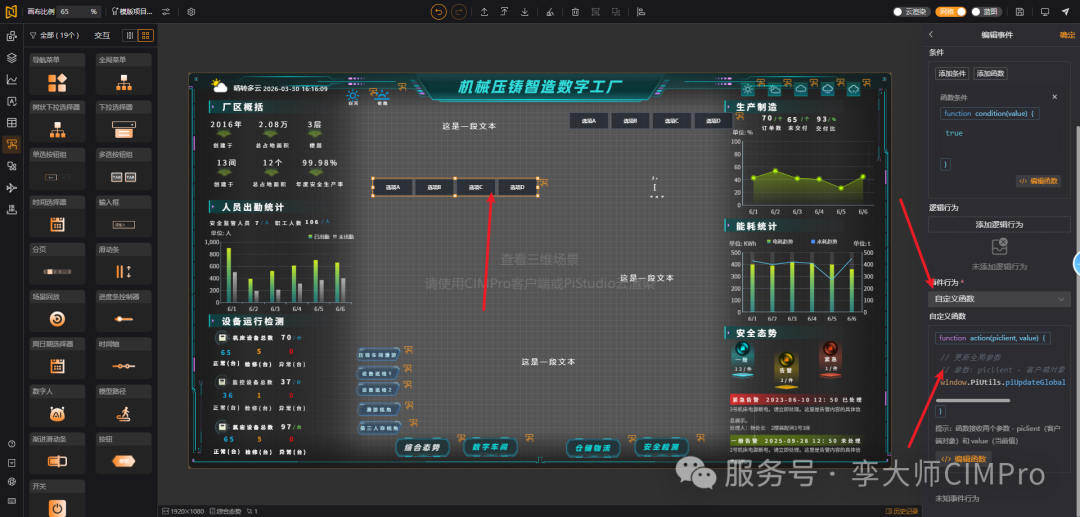This screenshot has width=1080, height=517.
Task: Click the 添加条件 button
Action: point(951,74)
